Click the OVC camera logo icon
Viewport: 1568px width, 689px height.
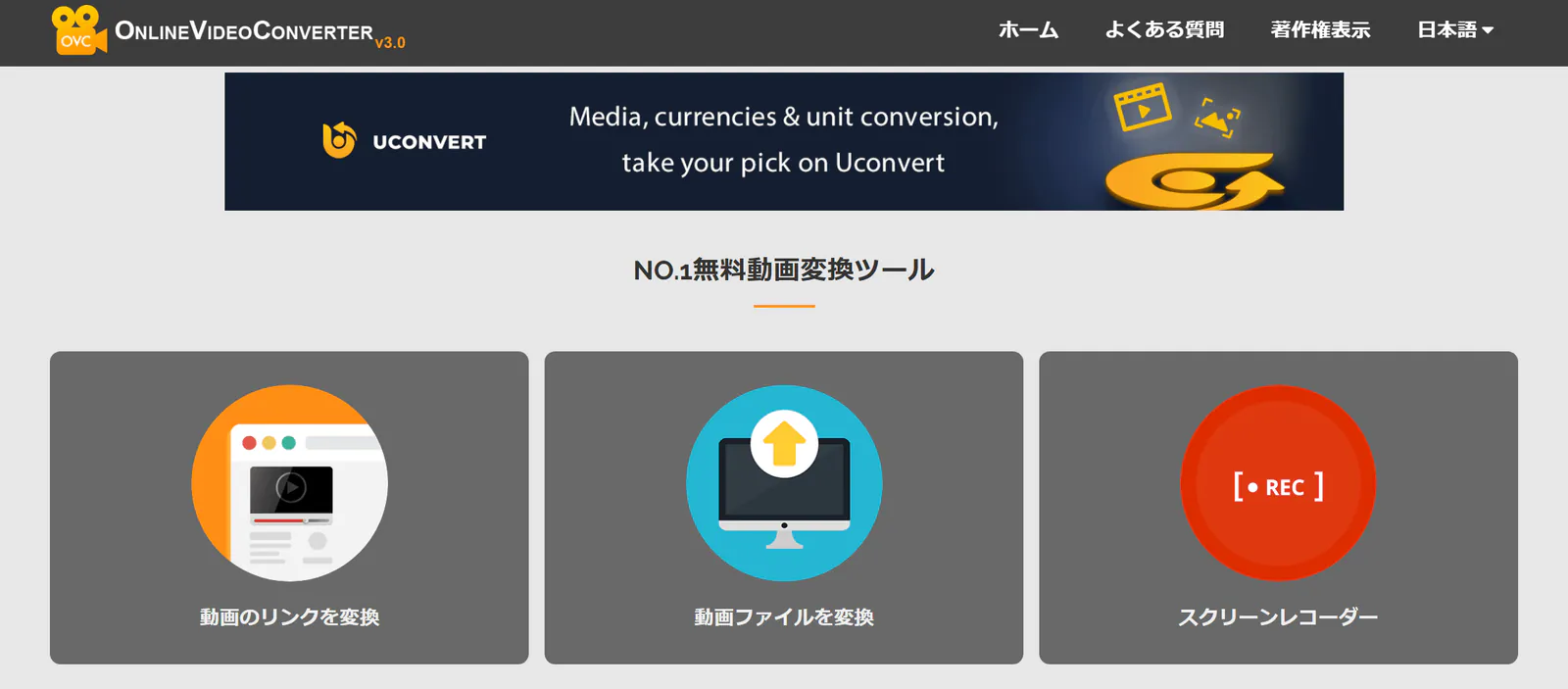pyautogui.click(x=78, y=30)
